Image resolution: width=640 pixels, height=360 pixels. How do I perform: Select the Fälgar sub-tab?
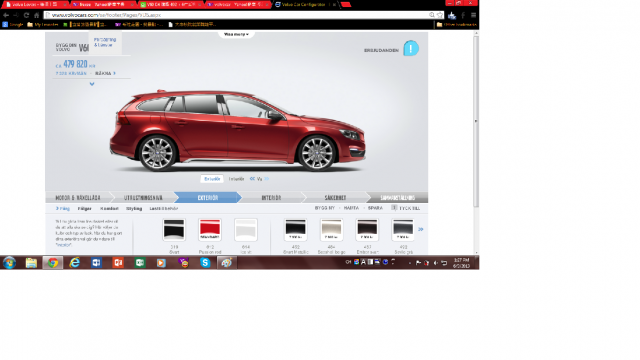pos(84,208)
